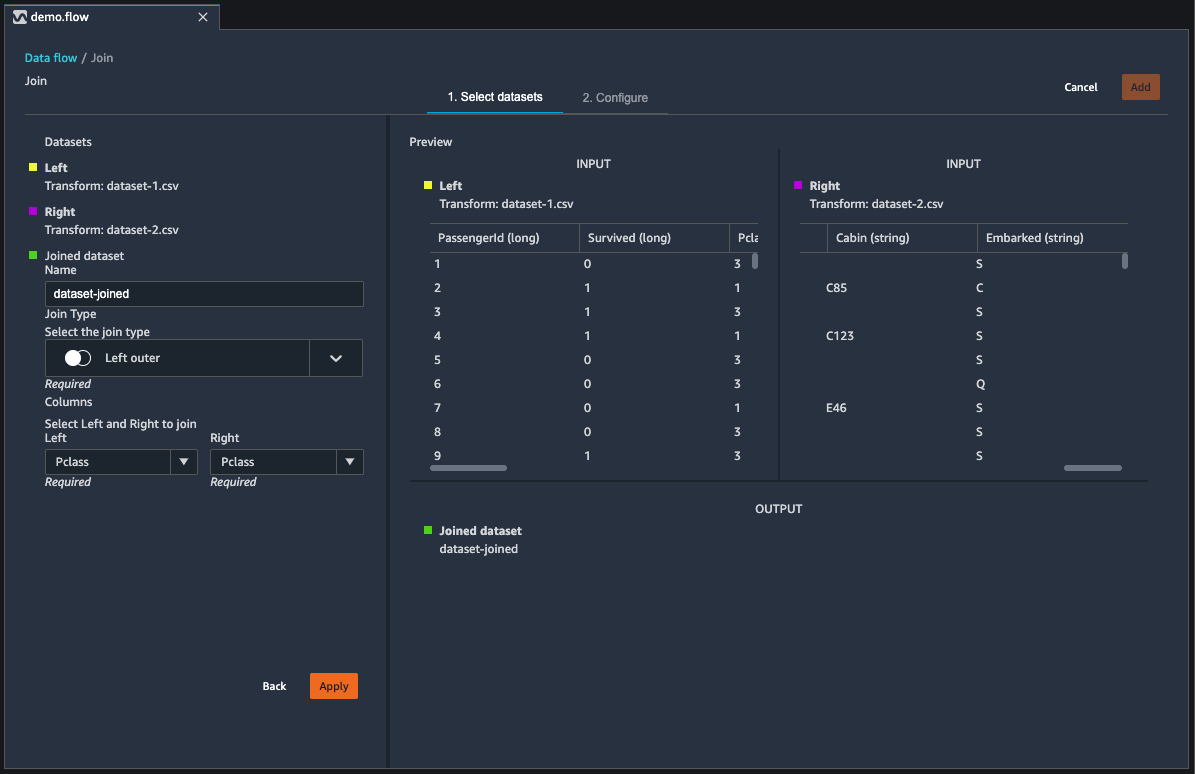Click the horizontal scrollbar under the Left preview table
The height and width of the screenshot is (774, 1195).
point(468,467)
